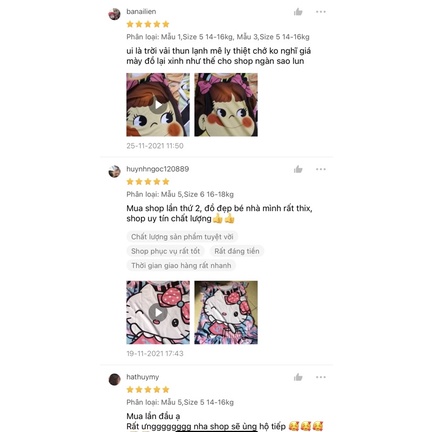Select tag 'Thời gian giao hàng rất nhanh'
This screenshot has height=432, width=432.
click(181, 265)
